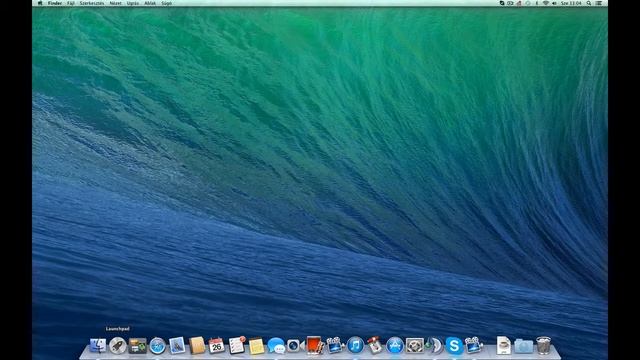640x360 pixels.
Task: Open Time Machine style icon beside Skype
Action: pyautogui.click(x=434, y=346)
